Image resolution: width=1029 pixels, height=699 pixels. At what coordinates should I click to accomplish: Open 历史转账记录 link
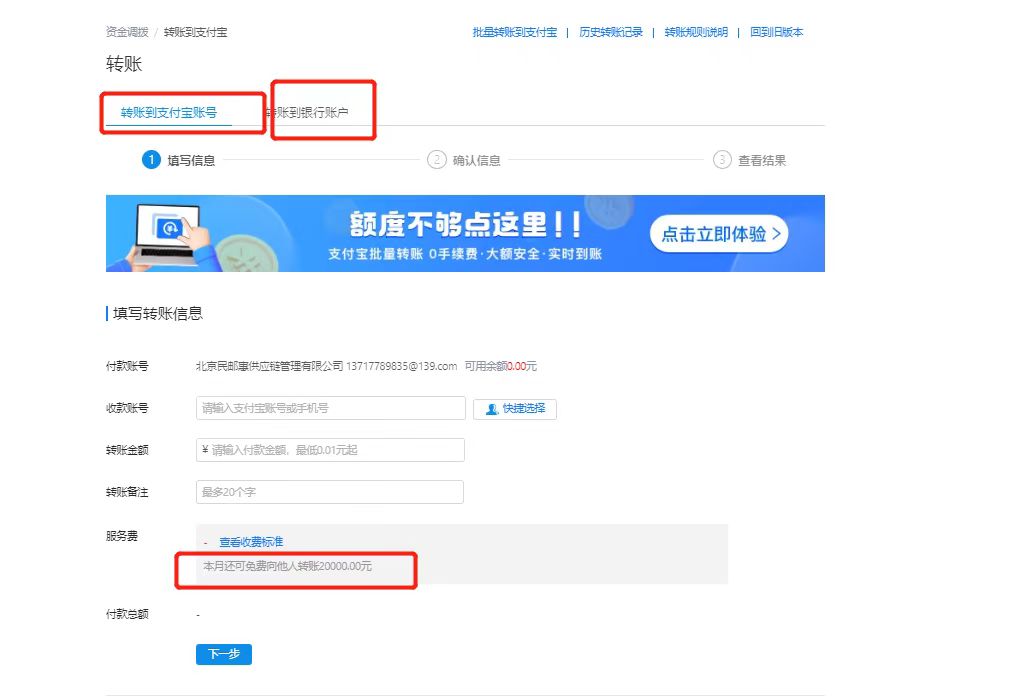[610, 32]
